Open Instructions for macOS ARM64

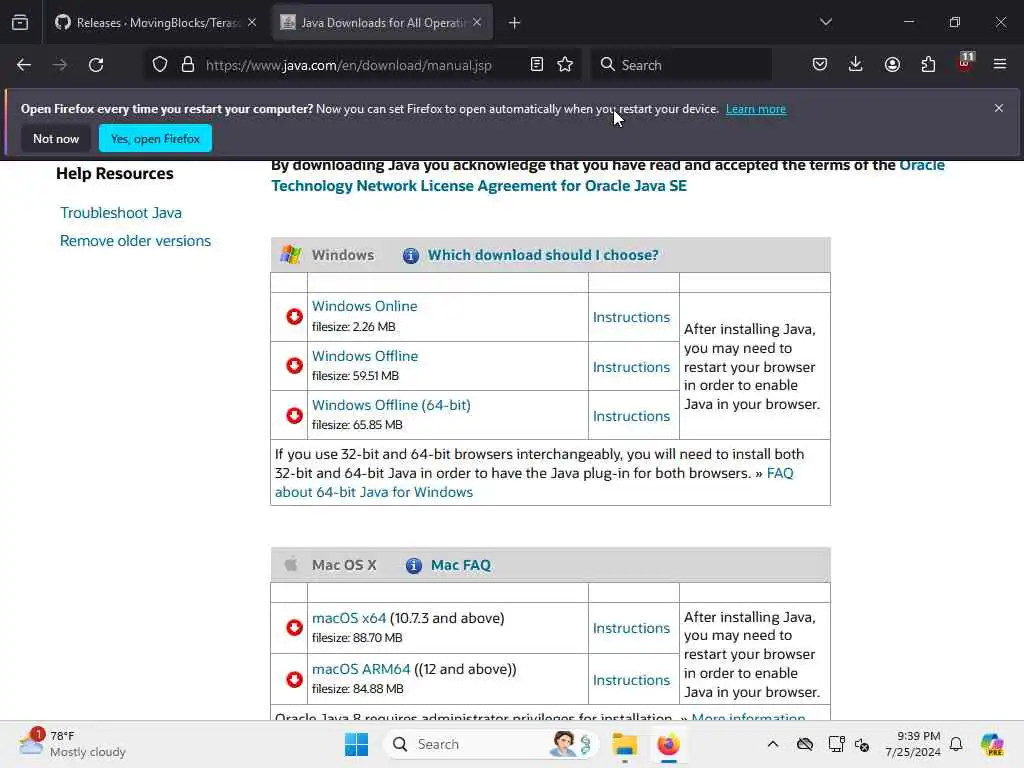[632, 680]
